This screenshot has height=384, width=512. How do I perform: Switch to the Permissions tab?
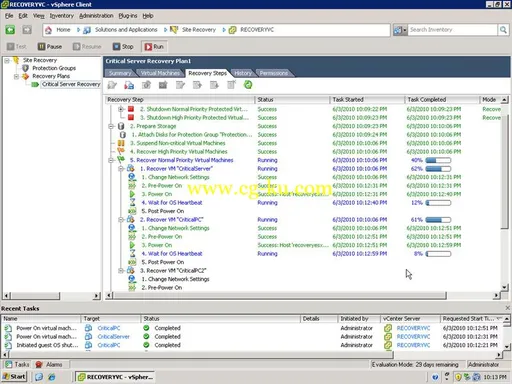(274, 73)
